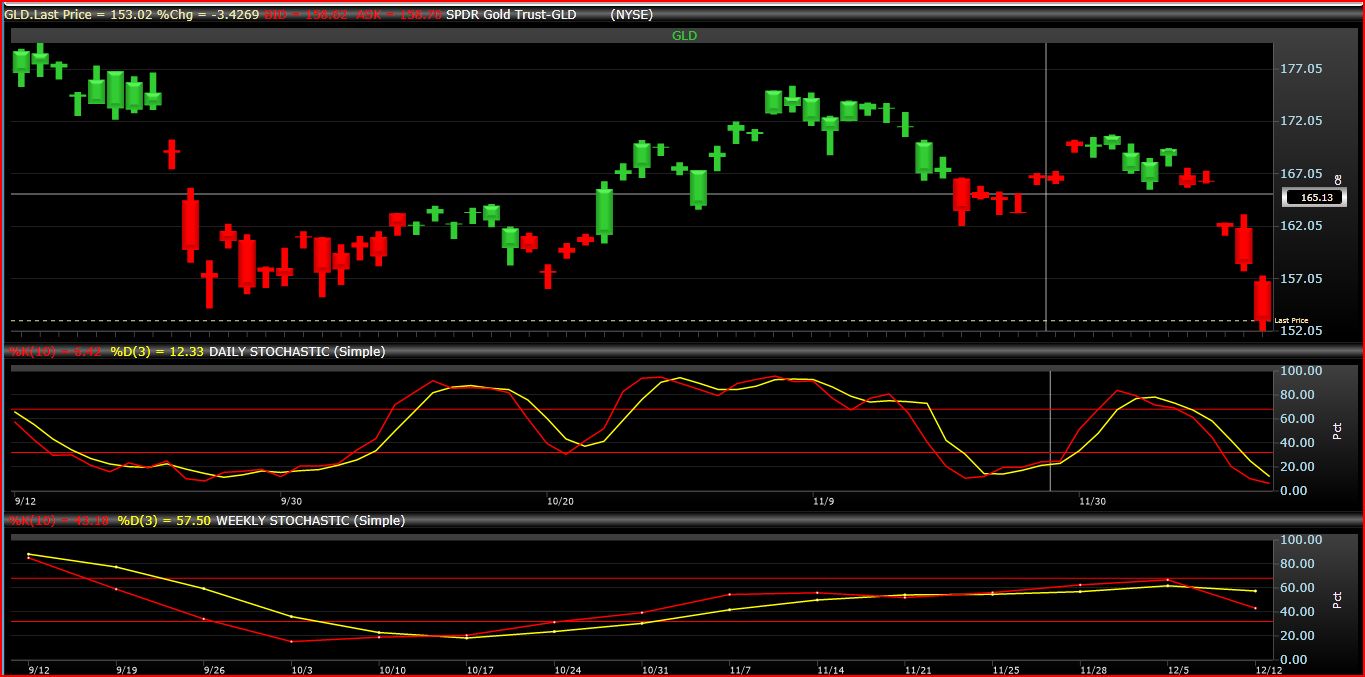Click the 10/24 date on weekly axis

point(567,669)
